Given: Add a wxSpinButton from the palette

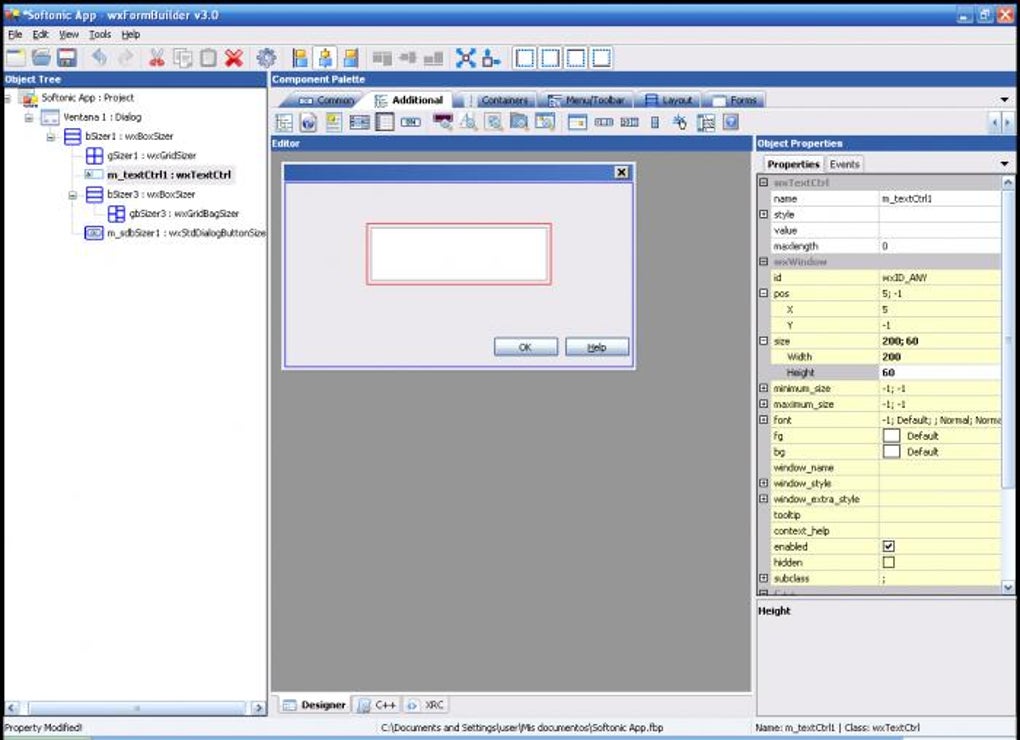Looking at the screenshot, I should click(655, 122).
